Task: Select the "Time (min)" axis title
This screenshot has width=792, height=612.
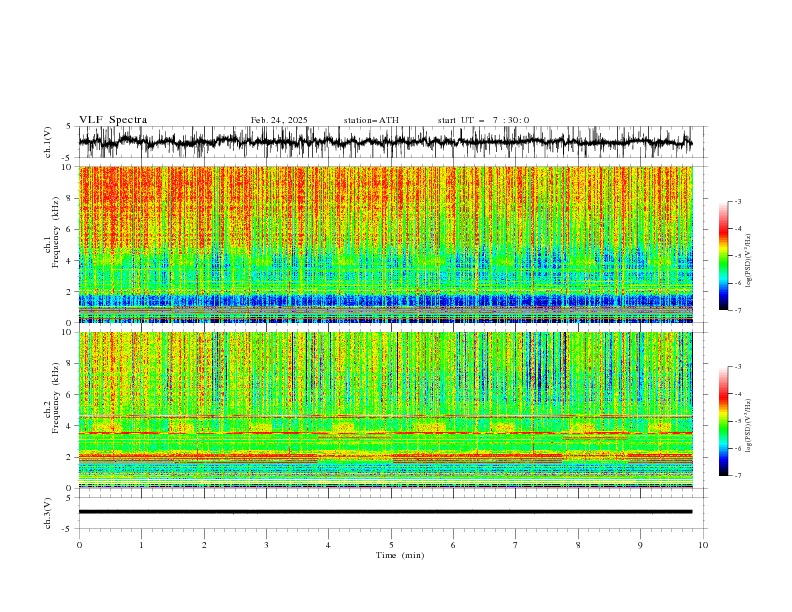Action: pyautogui.click(x=400, y=555)
